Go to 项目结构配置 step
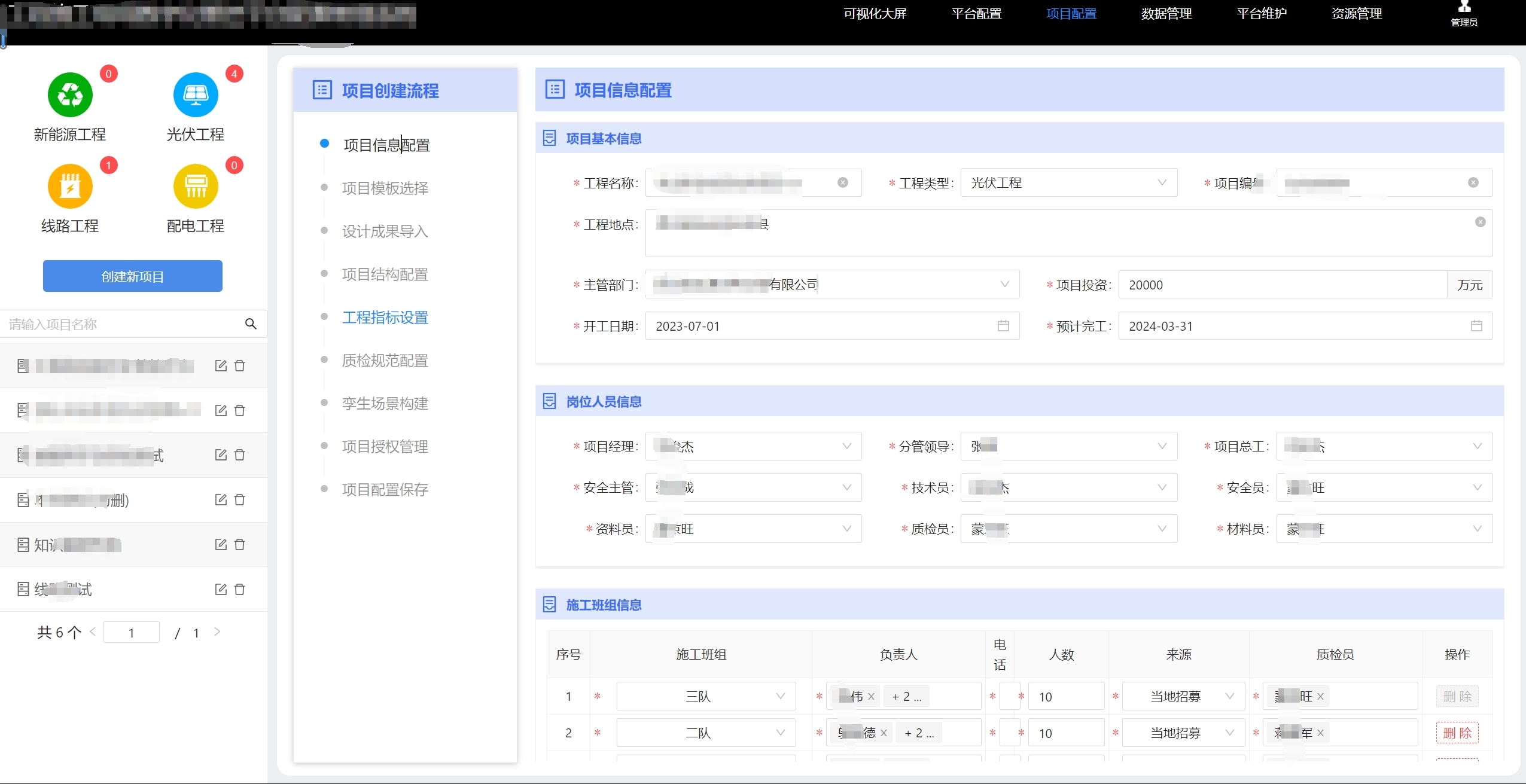This screenshot has height=784, width=1526. tap(385, 274)
